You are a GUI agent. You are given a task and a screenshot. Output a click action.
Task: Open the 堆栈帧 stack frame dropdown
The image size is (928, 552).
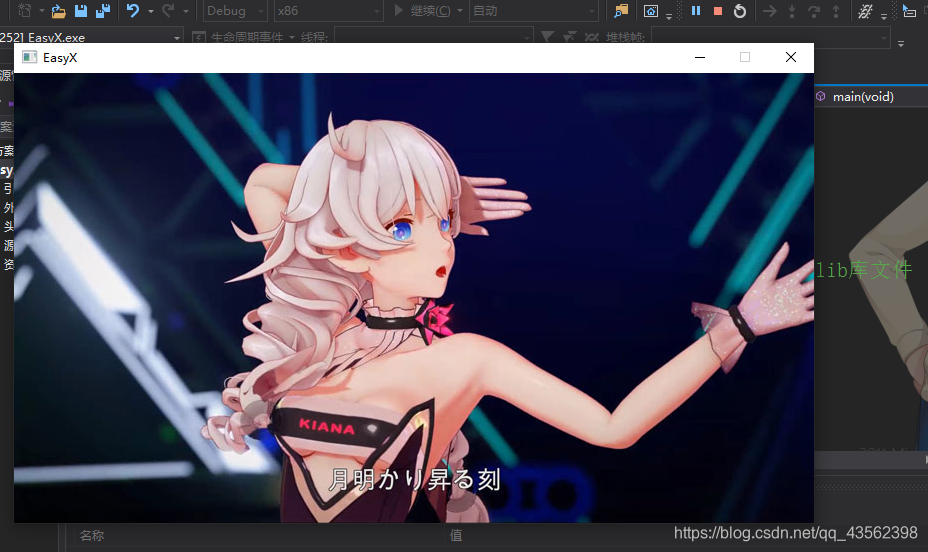pos(771,37)
